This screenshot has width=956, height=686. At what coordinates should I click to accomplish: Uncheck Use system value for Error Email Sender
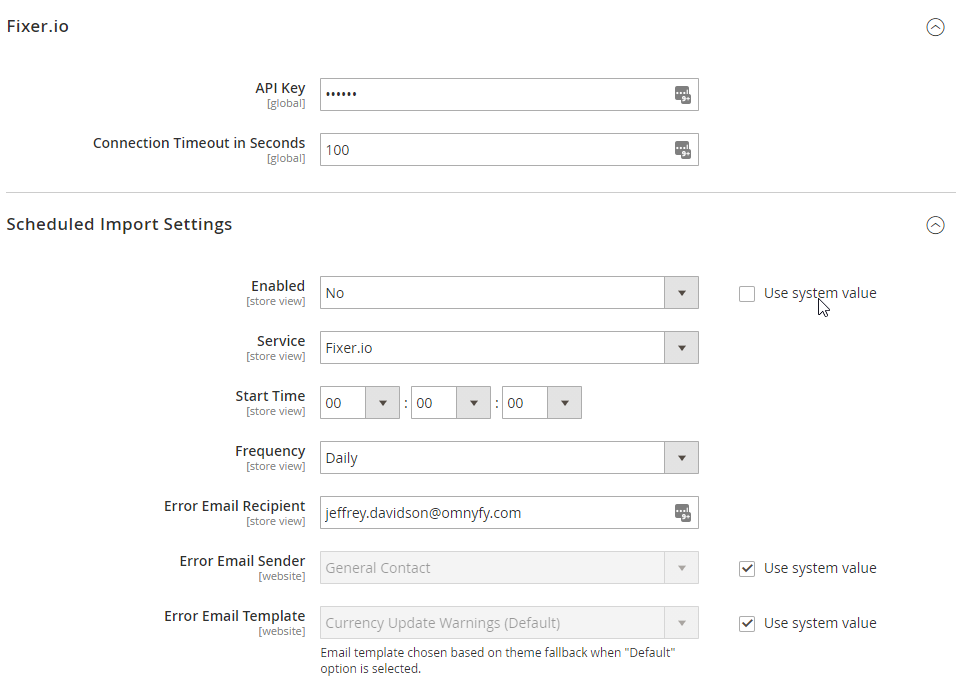pos(747,568)
